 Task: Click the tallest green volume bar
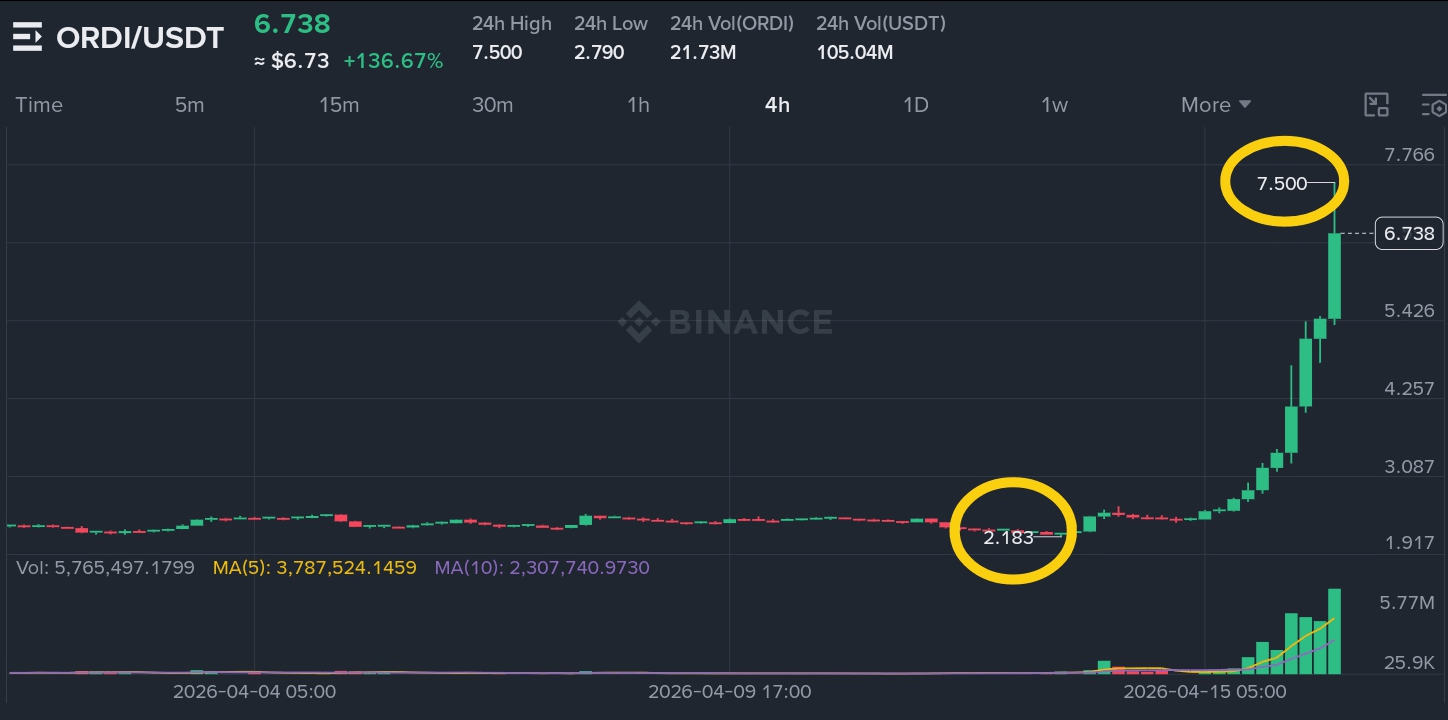tap(1334, 630)
